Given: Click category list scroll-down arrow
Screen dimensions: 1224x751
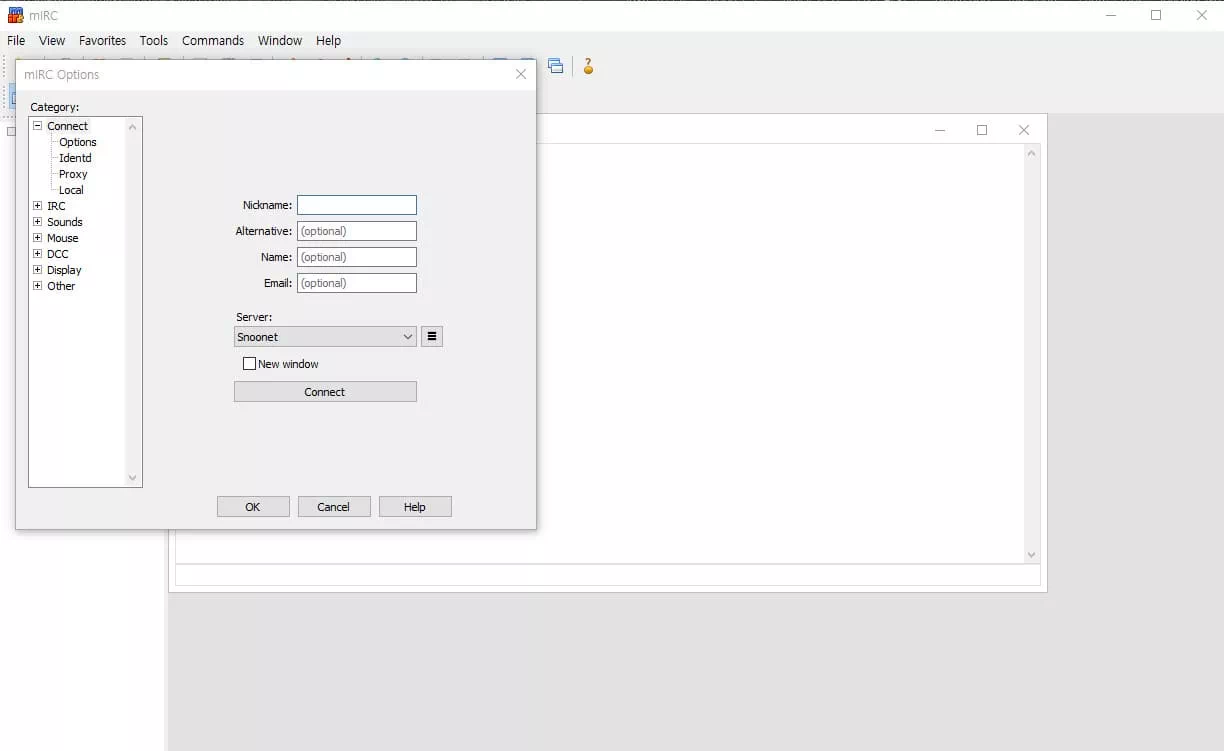Looking at the screenshot, I should tap(133, 478).
